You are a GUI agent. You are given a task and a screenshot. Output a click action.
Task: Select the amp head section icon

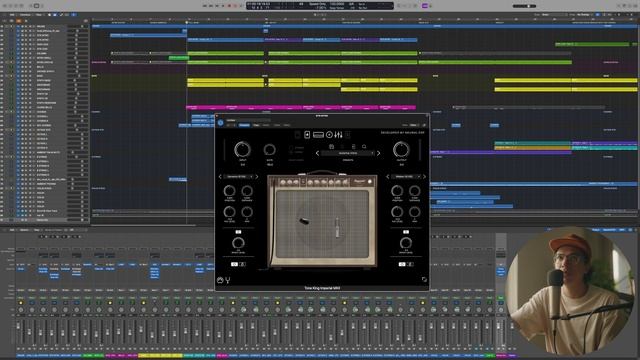318,135
